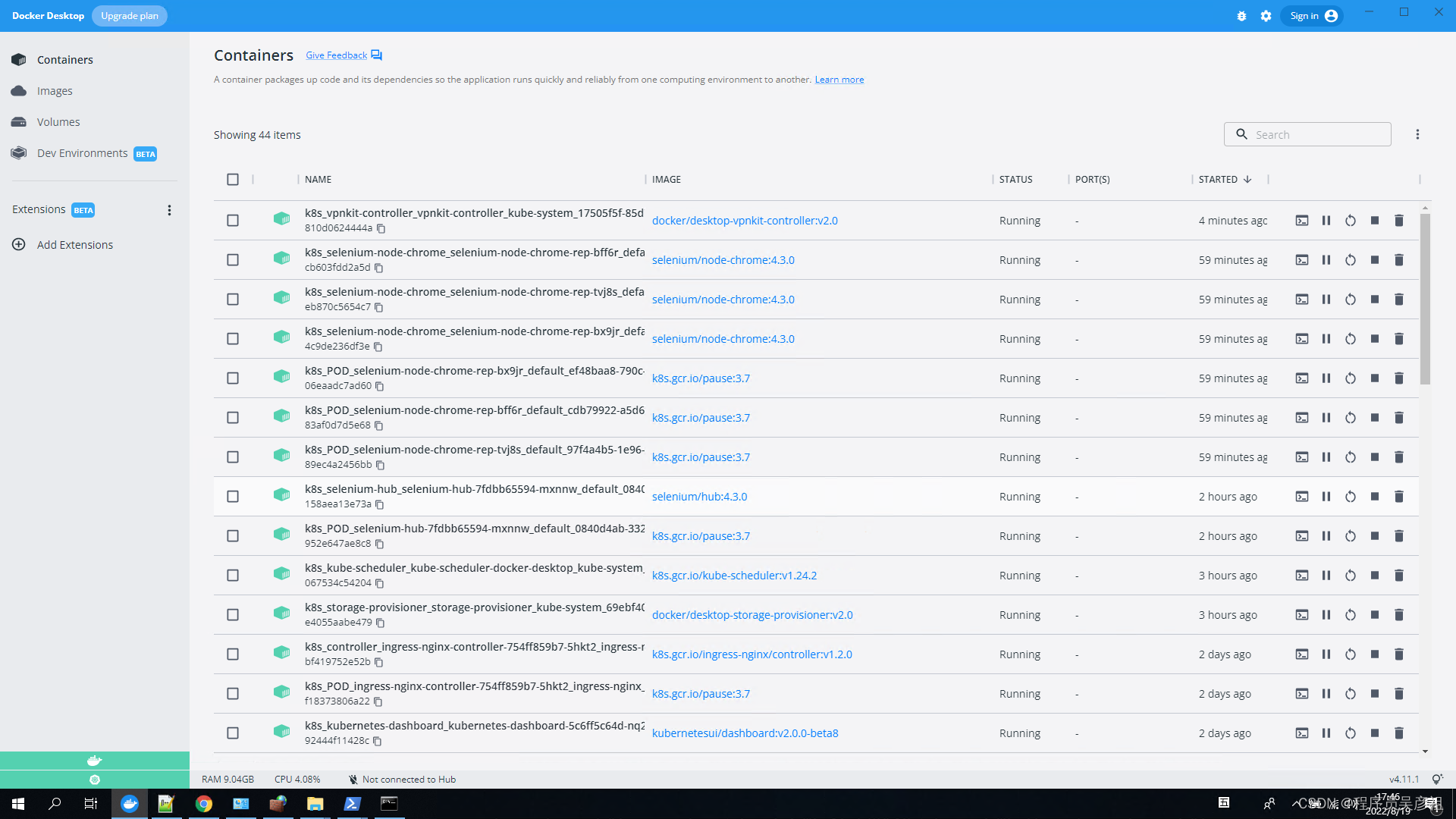Select checkbox for selenium-node-chrome-rep-bff6r container
The height and width of the screenshot is (819, 1456).
point(233,260)
